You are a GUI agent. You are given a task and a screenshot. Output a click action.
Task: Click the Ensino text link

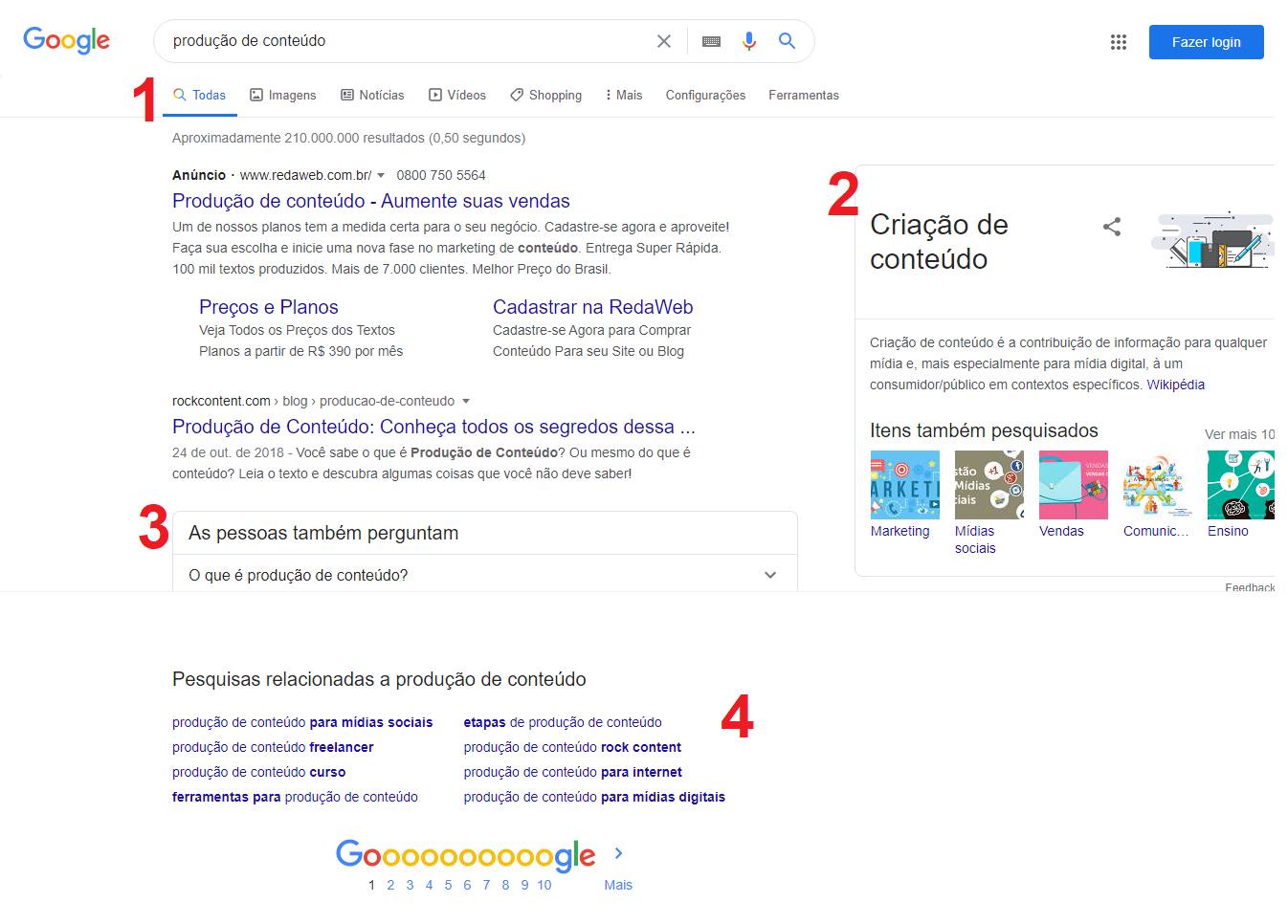pyautogui.click(x=1228, y=531)
